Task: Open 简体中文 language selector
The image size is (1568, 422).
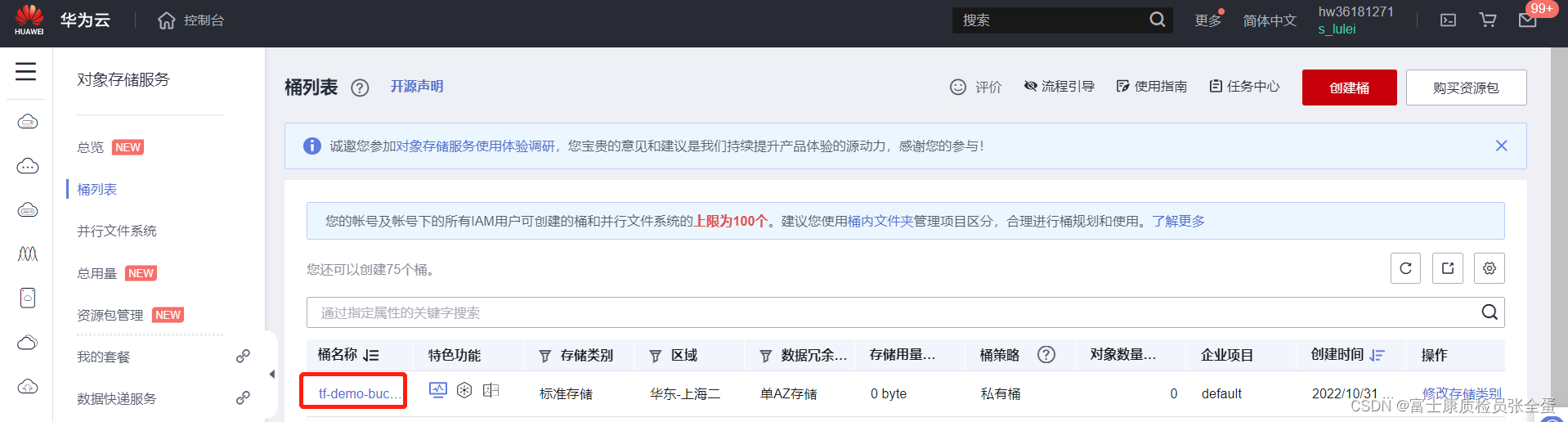Action: [x=1270, y=20]
